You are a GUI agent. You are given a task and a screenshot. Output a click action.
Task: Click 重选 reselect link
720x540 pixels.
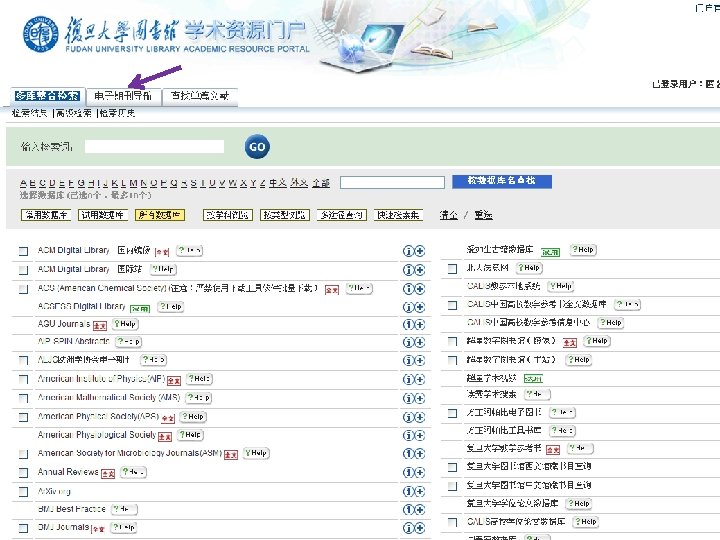[x=483, y=215]
